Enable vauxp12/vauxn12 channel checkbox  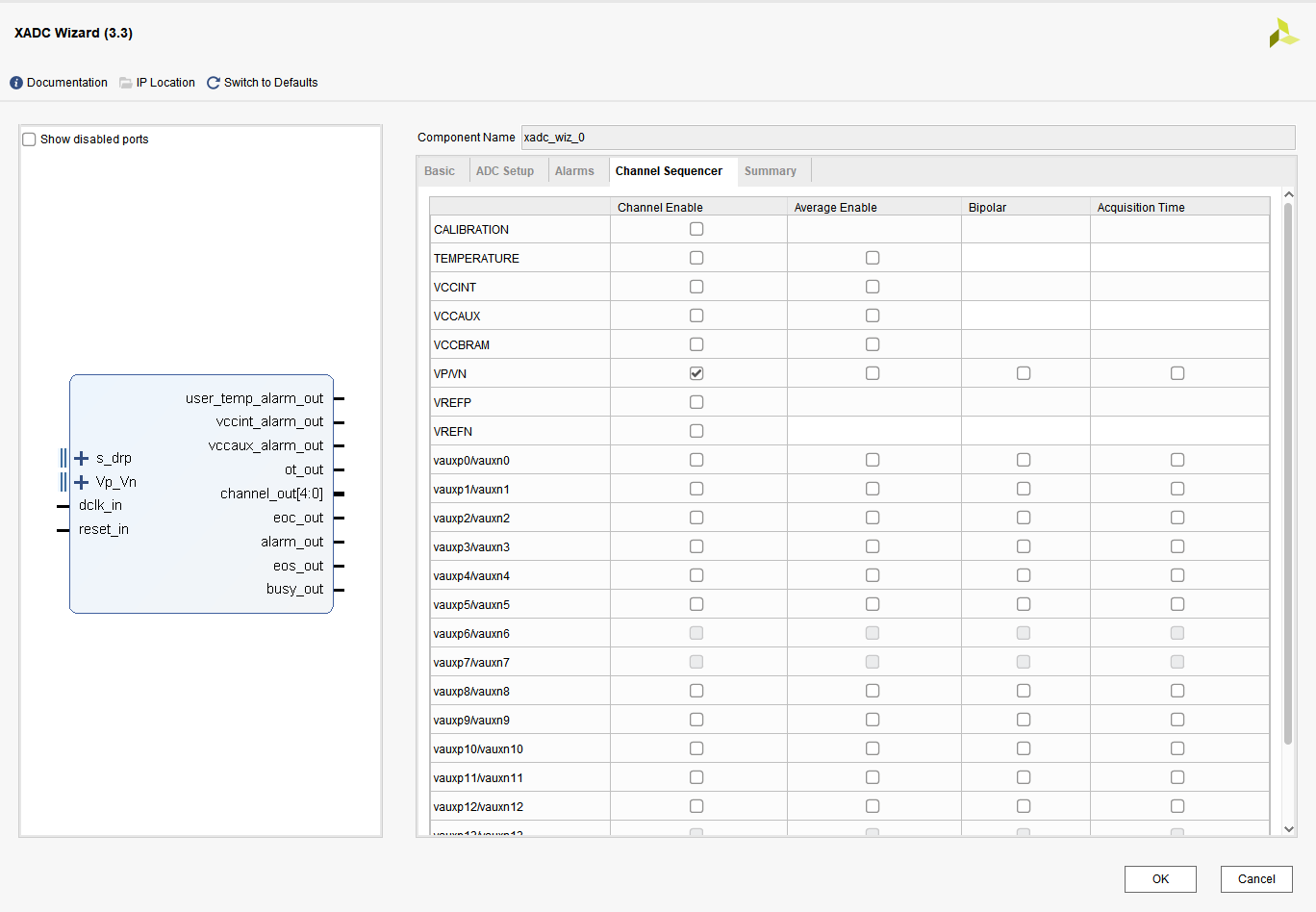(696, 806)
